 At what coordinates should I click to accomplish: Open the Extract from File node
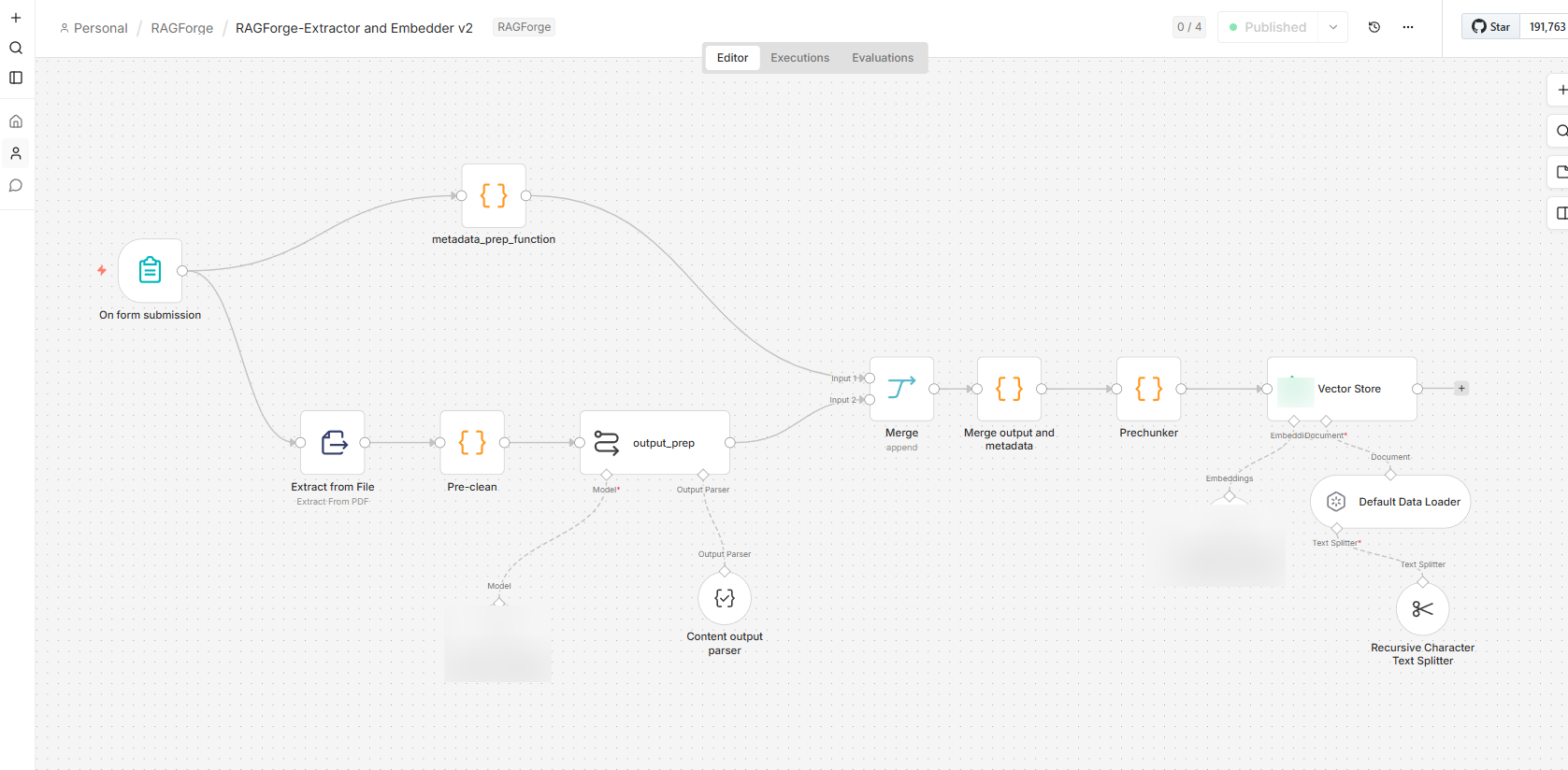pos(333,443)
